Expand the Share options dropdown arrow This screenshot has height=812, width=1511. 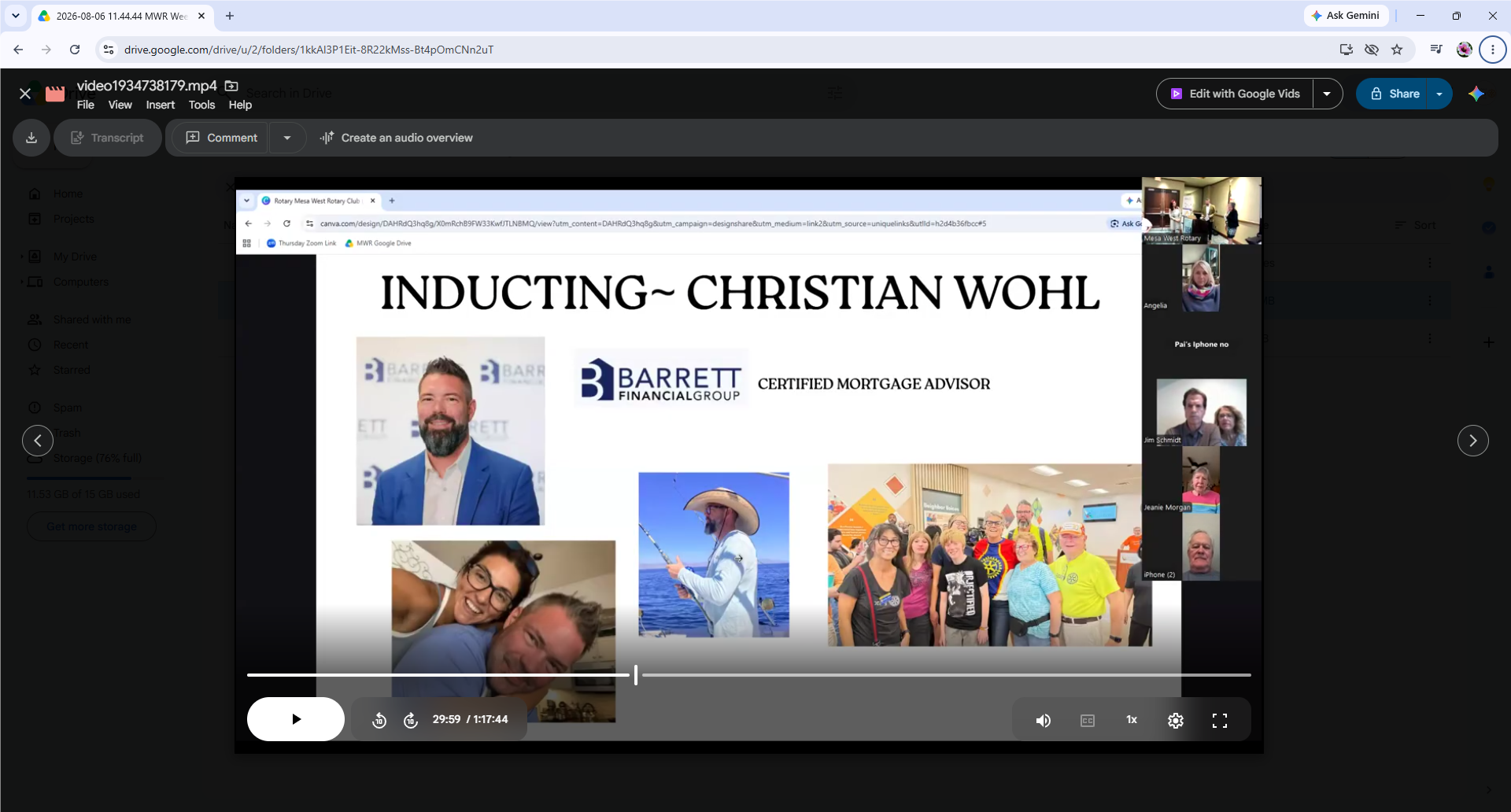[1439, 94]
